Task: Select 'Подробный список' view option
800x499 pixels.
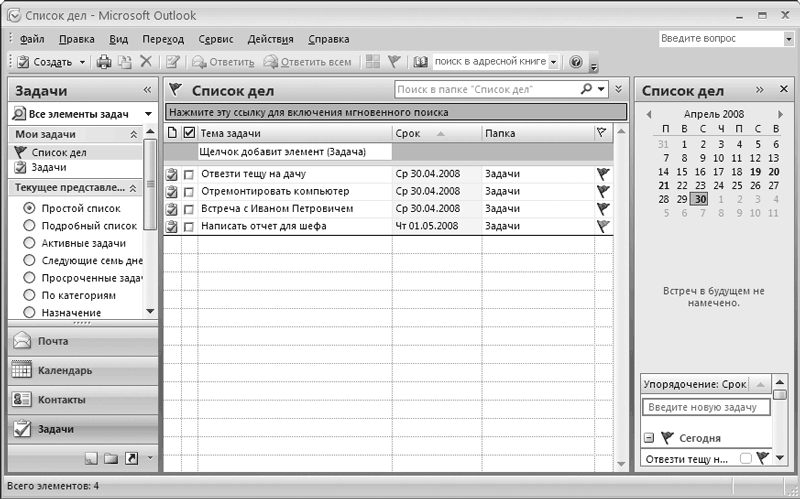Action: pos(29,226)
